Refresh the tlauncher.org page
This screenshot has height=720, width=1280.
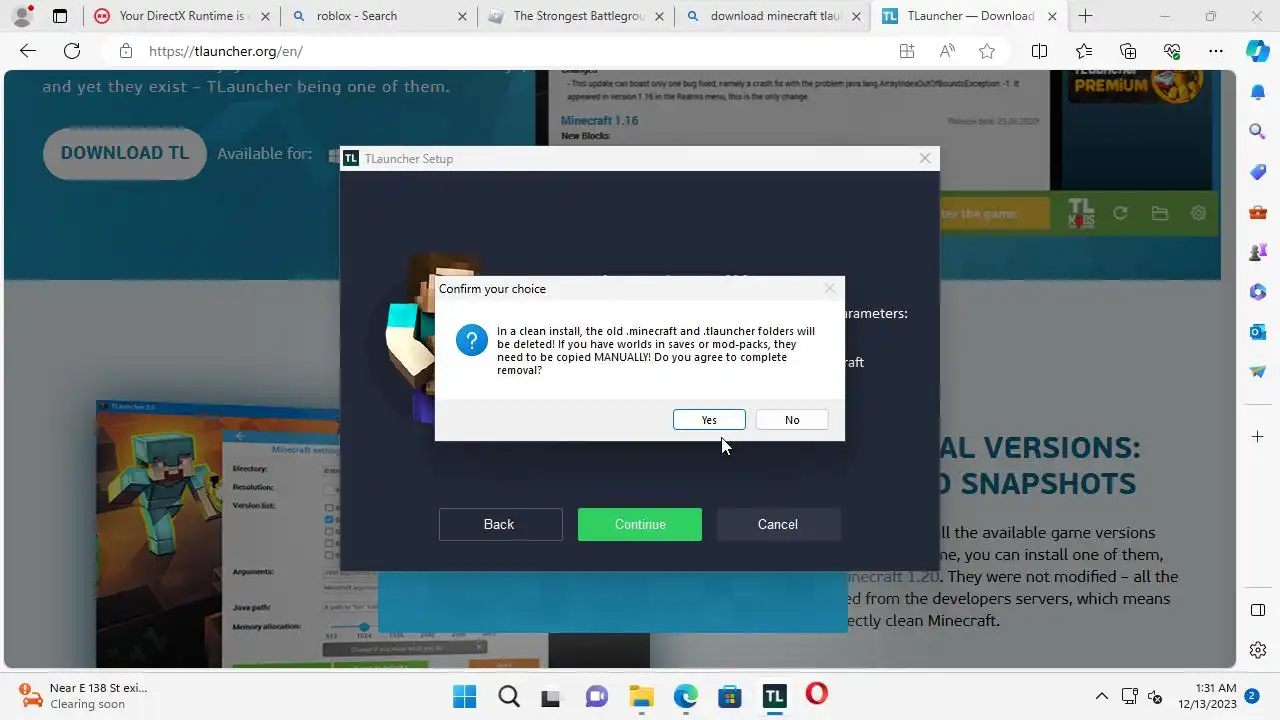point(72,51)
